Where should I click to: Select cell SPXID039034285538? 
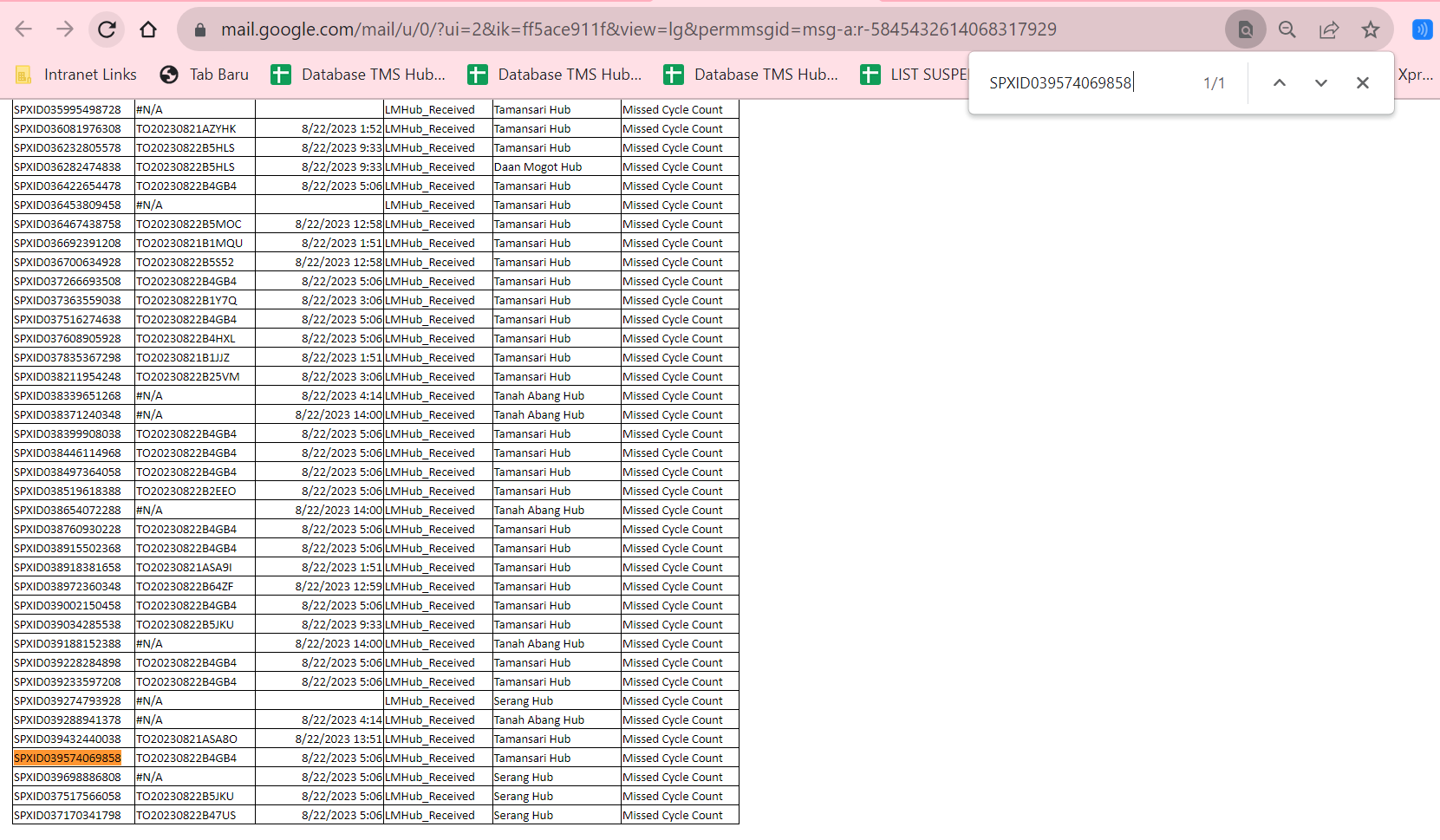click(74, 624)
